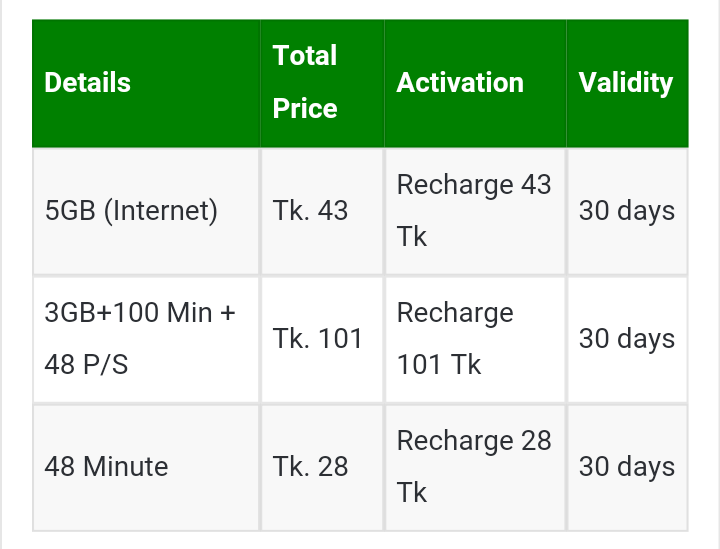Click 'Recharge' above '101 Tk'
Viewport: 720px width, 549px height.
click(x=455, y=313)
